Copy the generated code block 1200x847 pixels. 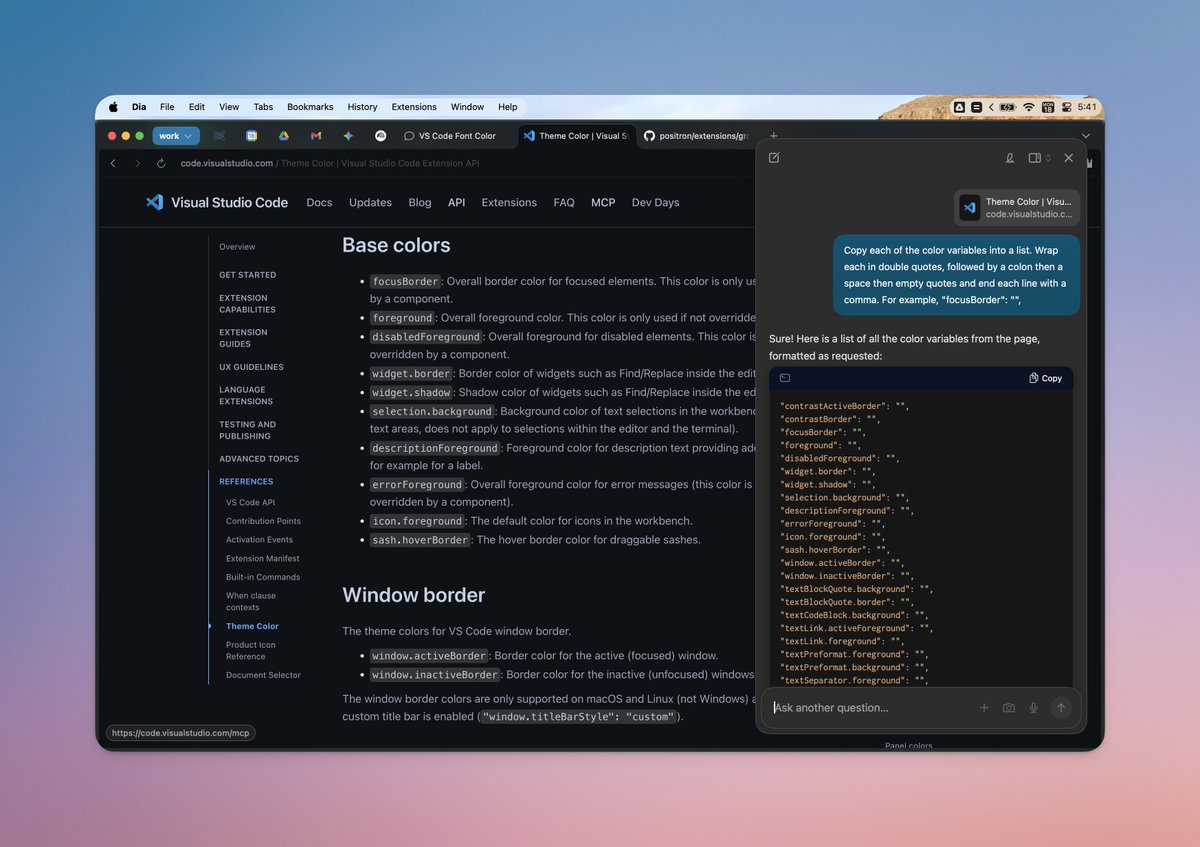coord(1046,378)
